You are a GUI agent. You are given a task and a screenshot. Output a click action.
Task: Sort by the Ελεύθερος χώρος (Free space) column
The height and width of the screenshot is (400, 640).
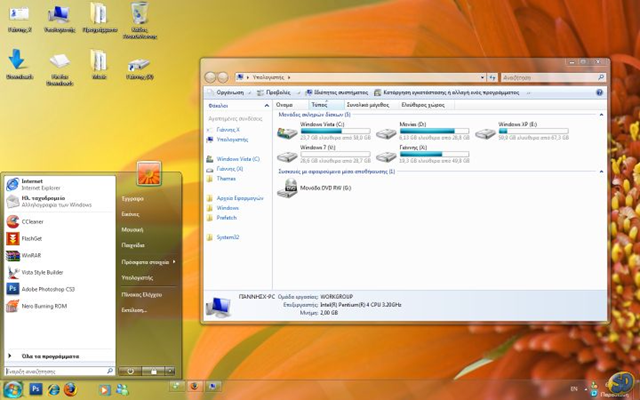tap(427, 105)
